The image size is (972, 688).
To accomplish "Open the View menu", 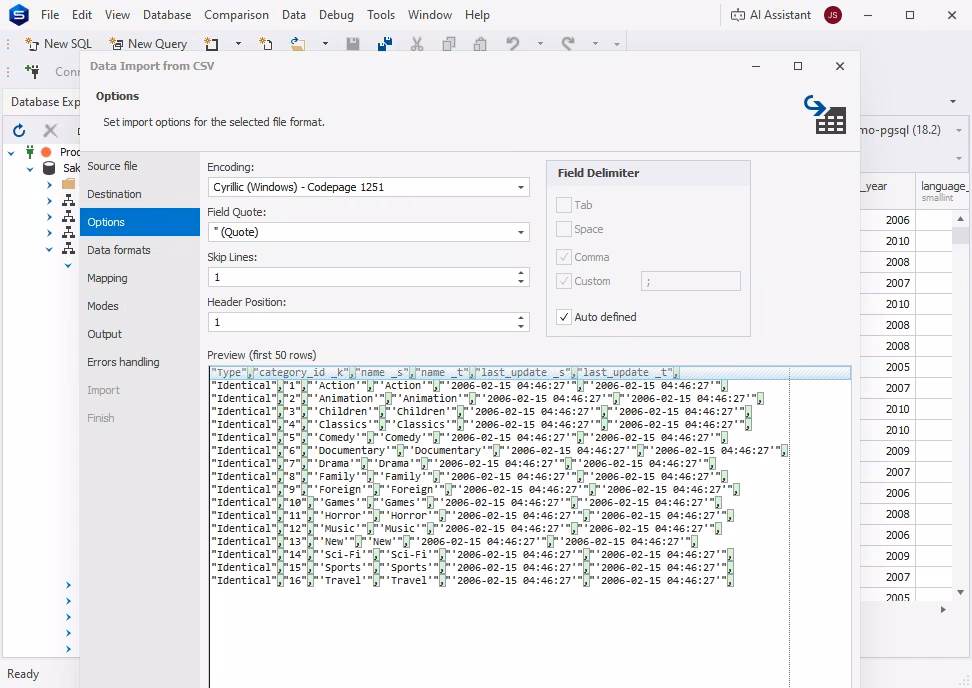I will 117,15.
